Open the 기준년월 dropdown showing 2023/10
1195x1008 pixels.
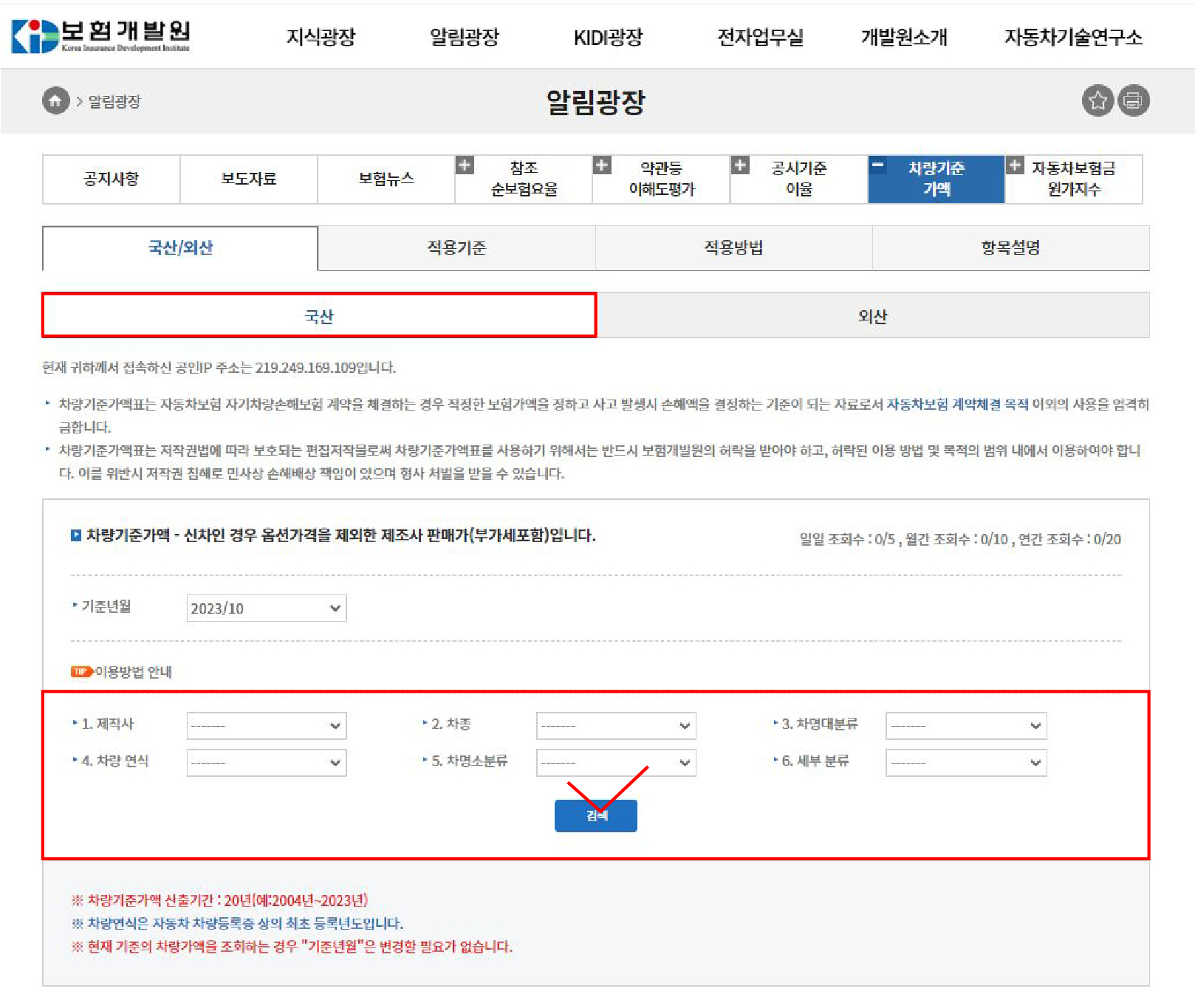coord(265,608)
